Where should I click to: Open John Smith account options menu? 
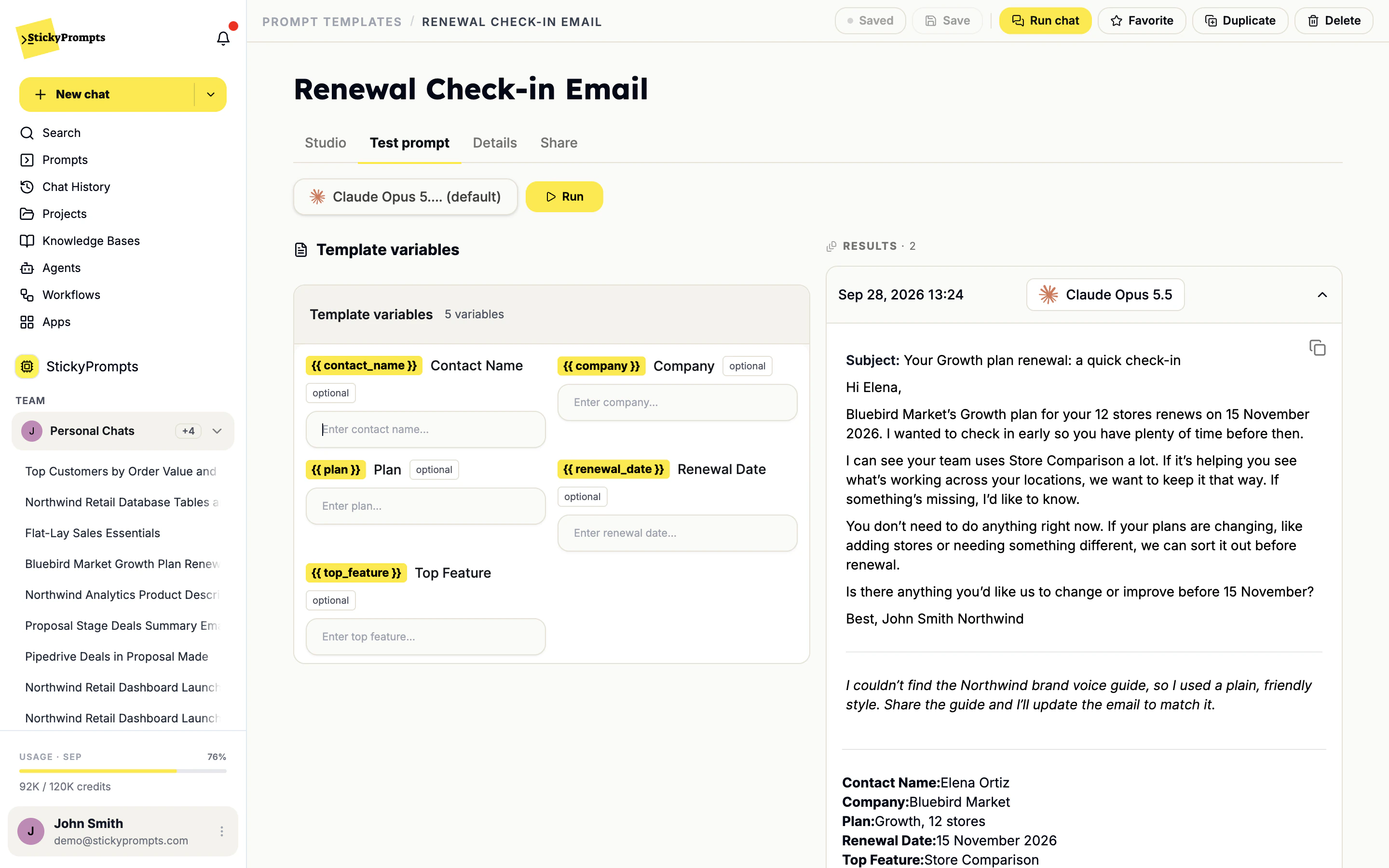coord(221,831)
